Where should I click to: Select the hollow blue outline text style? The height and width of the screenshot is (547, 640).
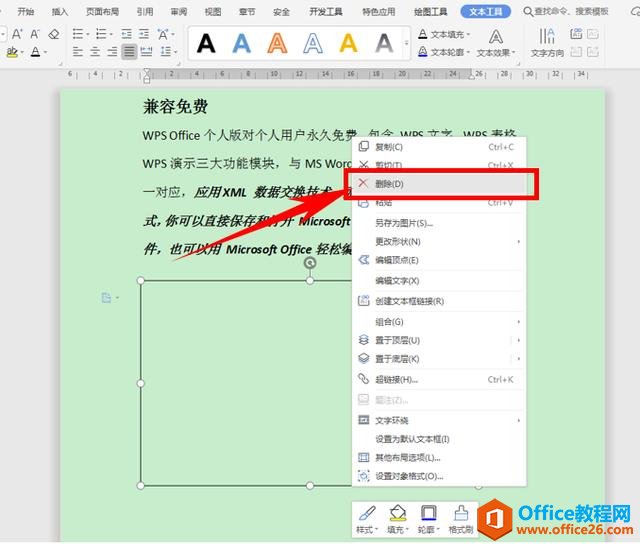point(313,44)
